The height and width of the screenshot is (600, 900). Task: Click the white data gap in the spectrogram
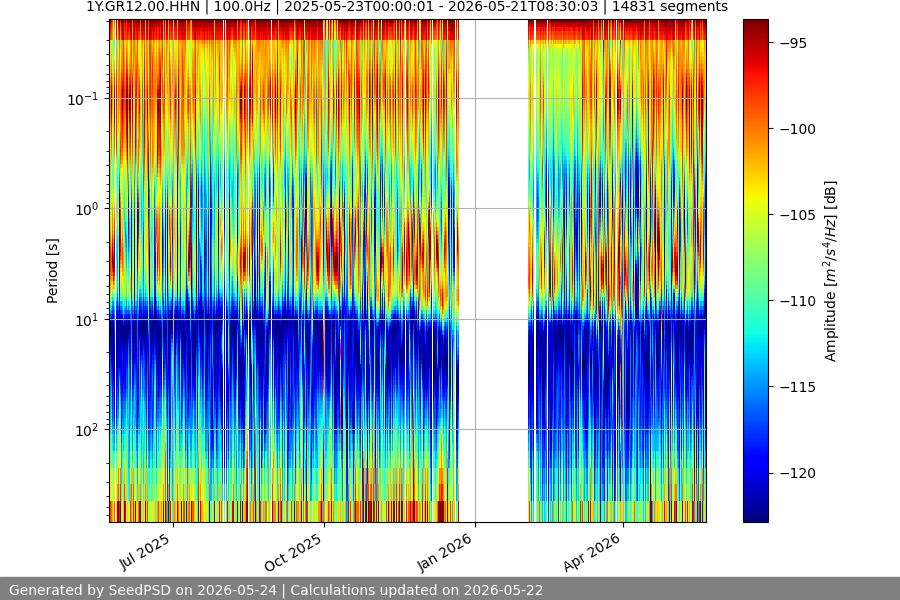494,271
